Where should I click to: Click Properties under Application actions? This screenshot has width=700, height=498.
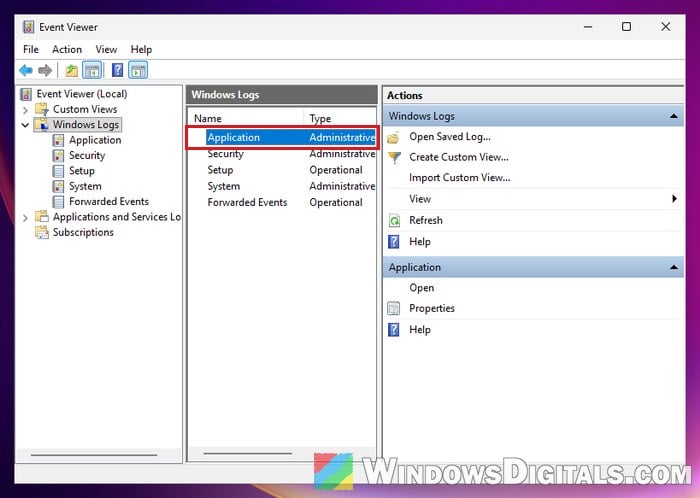click(x=432, y=308)
